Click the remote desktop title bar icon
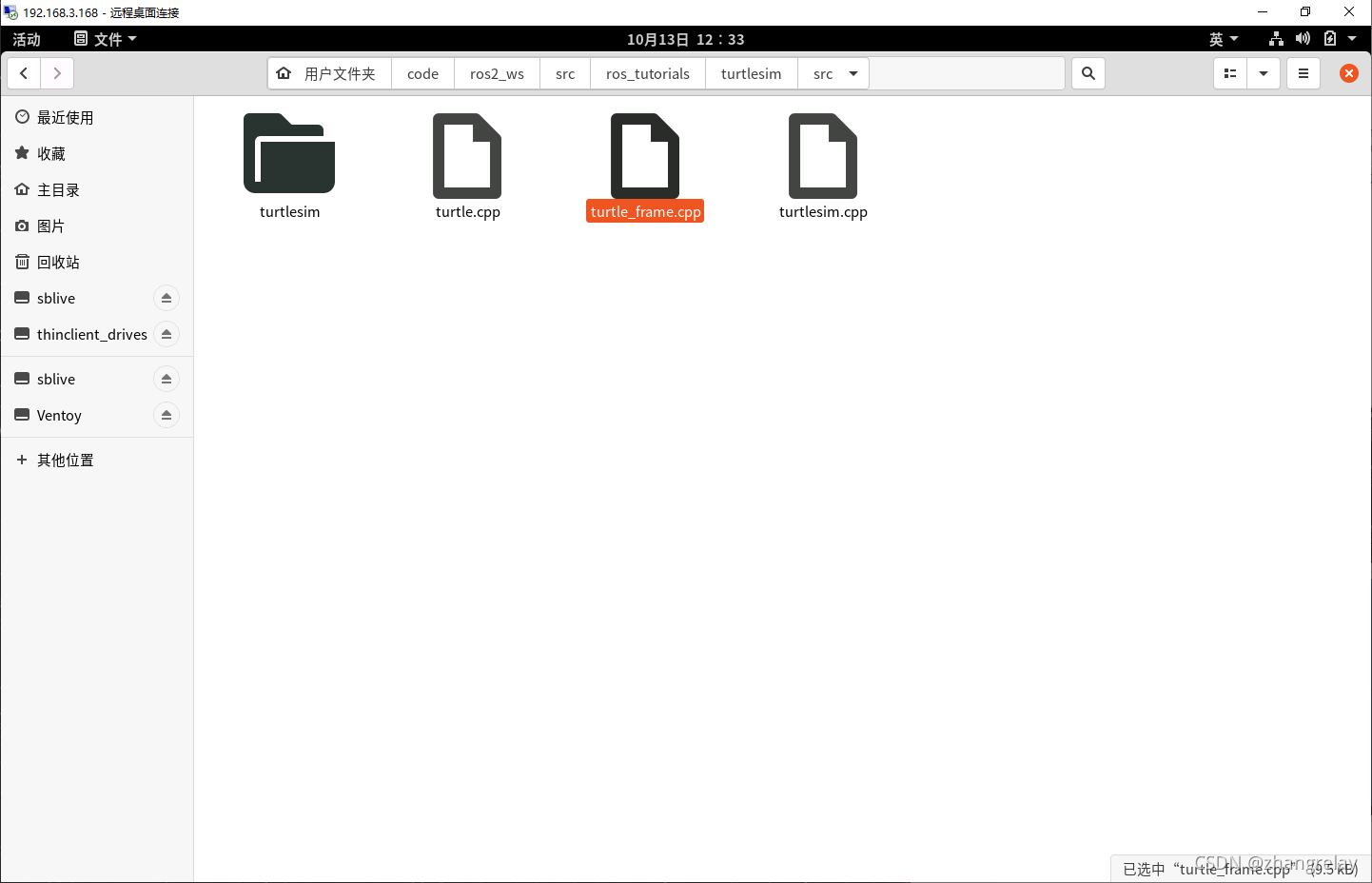 [x=10, y=12]
